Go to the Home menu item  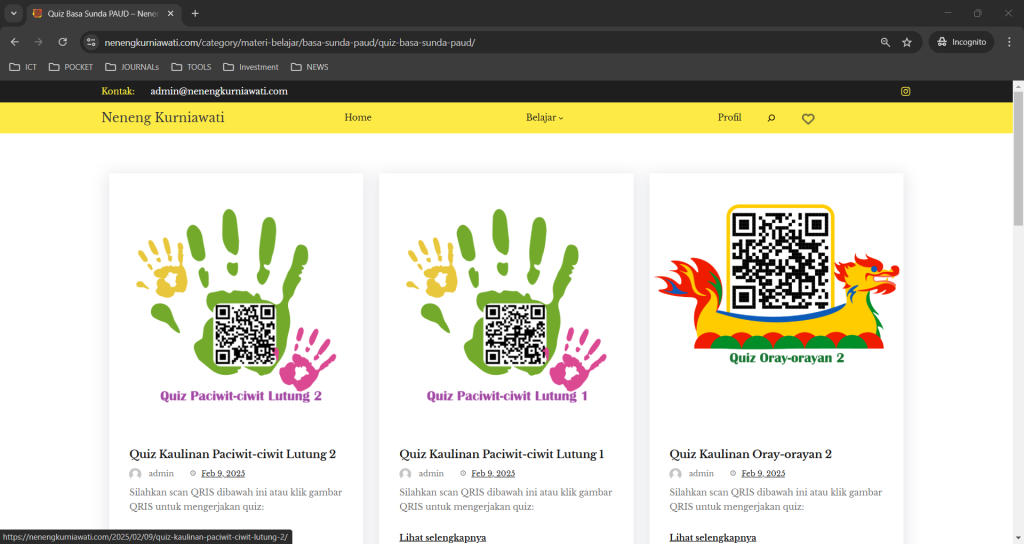(x=358, y=118)
